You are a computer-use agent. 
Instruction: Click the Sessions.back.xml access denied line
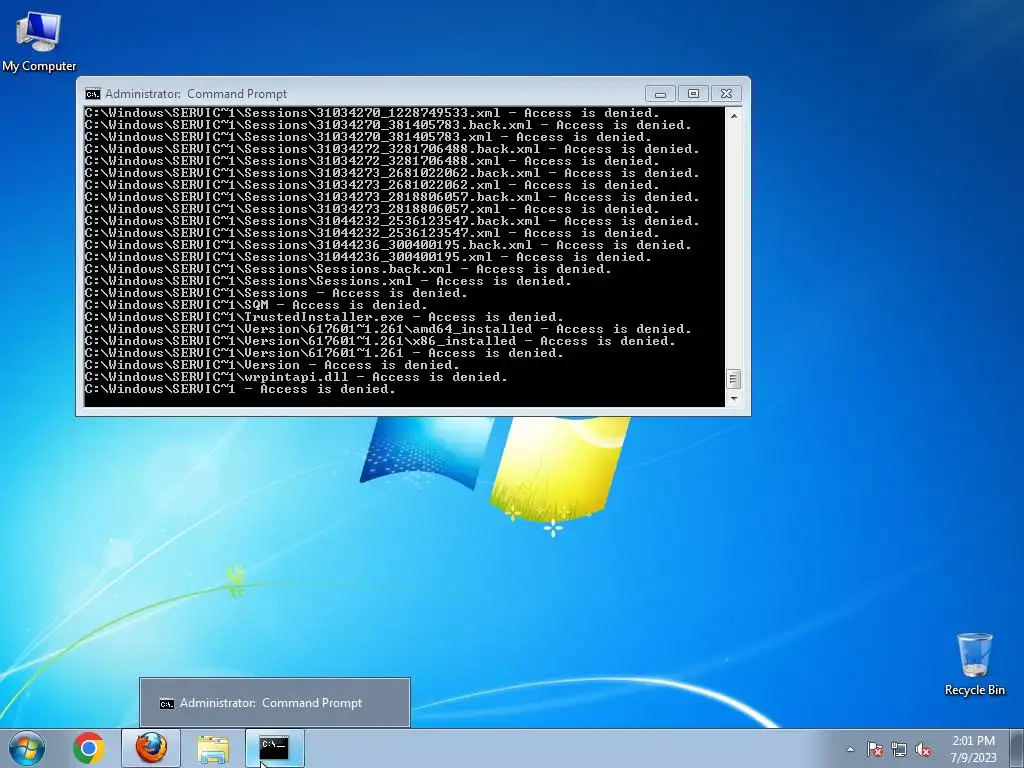tap(348, 269)
